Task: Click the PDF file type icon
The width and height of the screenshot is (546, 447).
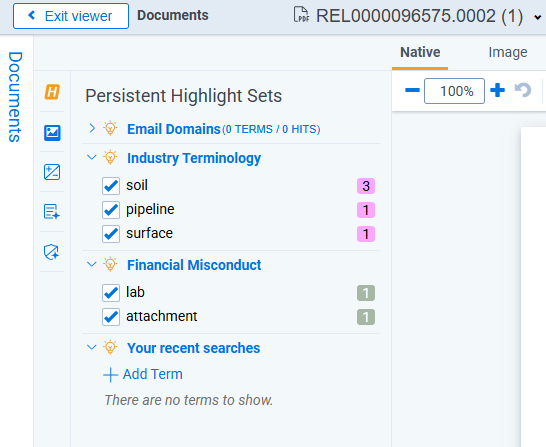Action: [x=301, y=15]
